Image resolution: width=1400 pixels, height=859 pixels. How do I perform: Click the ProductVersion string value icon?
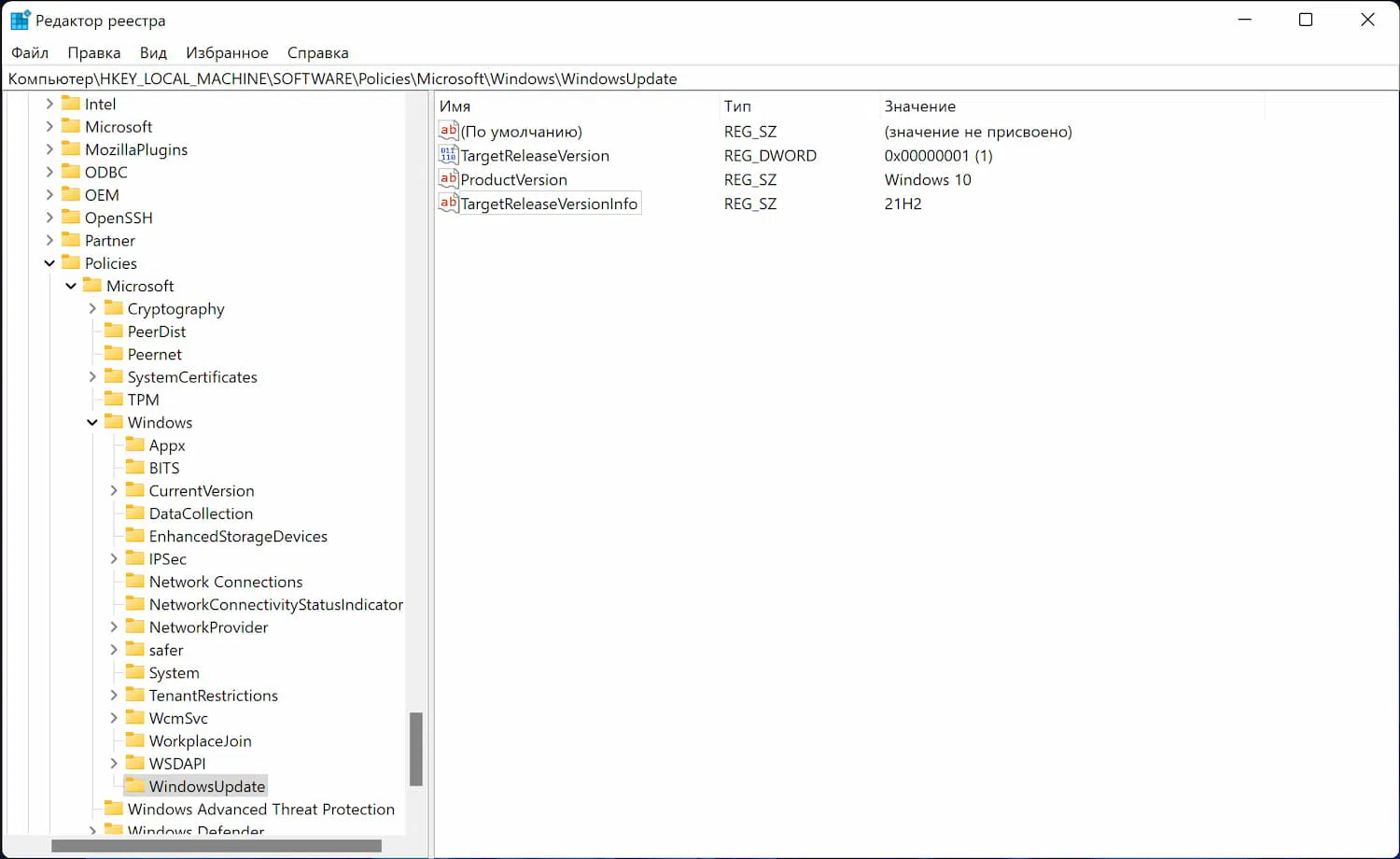(448, 179)
